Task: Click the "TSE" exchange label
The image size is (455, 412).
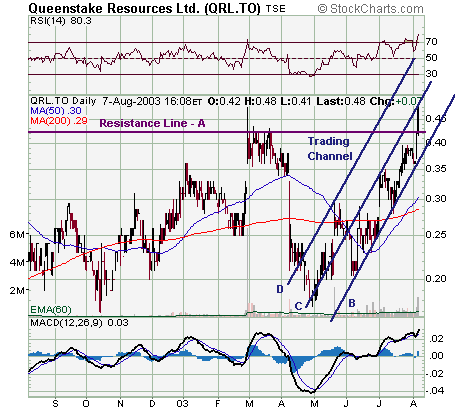Action: [276, 9]
